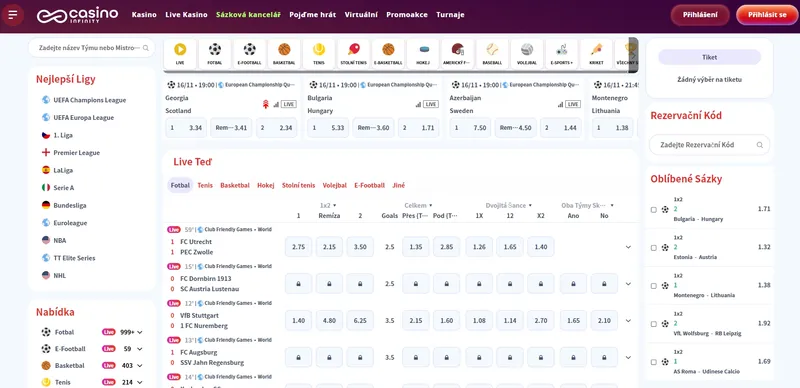Bet on FC Utrecht win at 2.75
This screenshot has width=800, height=388.
click(x=298, y=247)
